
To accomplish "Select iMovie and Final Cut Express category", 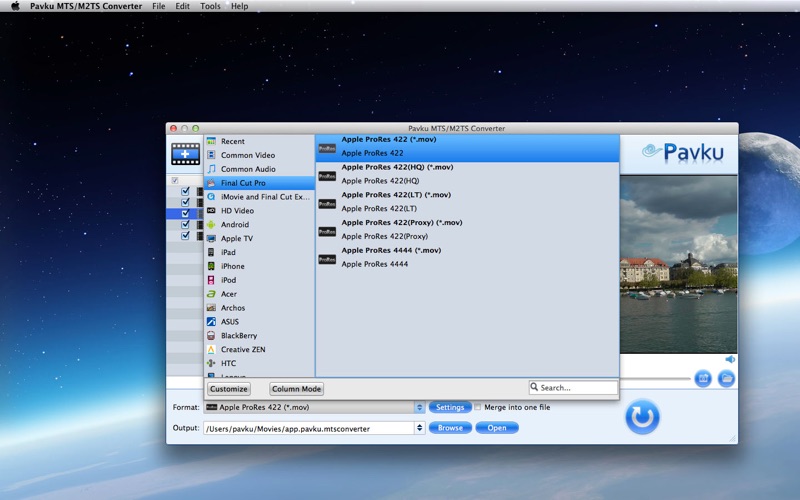I will (259, 196).
